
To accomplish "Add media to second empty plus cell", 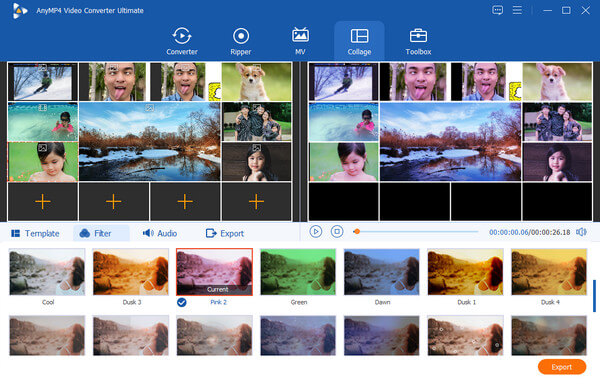I will [114, 201].
